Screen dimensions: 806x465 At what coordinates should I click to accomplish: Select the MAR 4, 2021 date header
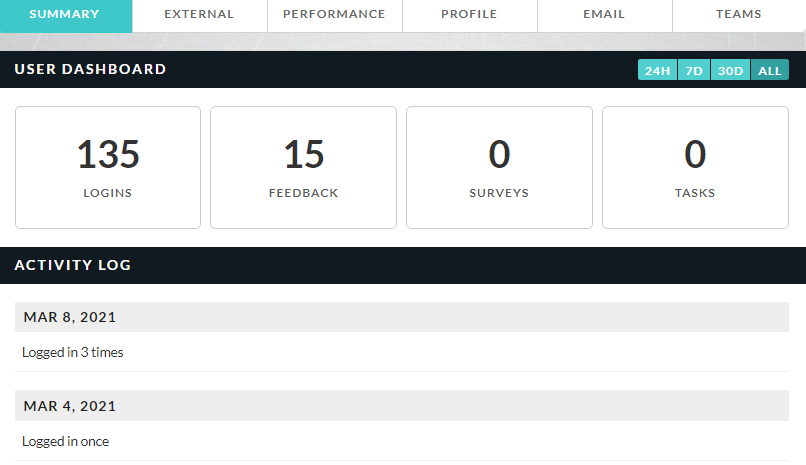[x=402, y=406]
